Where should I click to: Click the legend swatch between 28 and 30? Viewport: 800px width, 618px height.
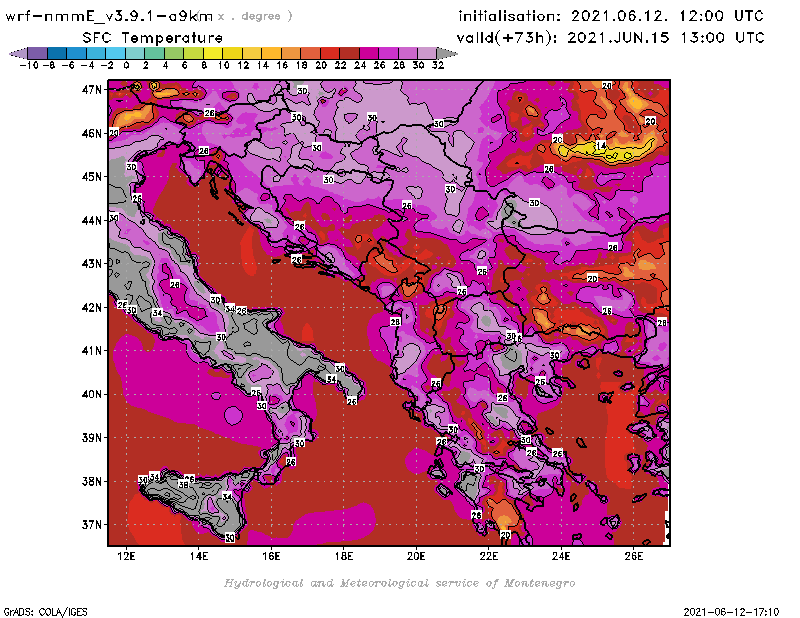point(407,53)
